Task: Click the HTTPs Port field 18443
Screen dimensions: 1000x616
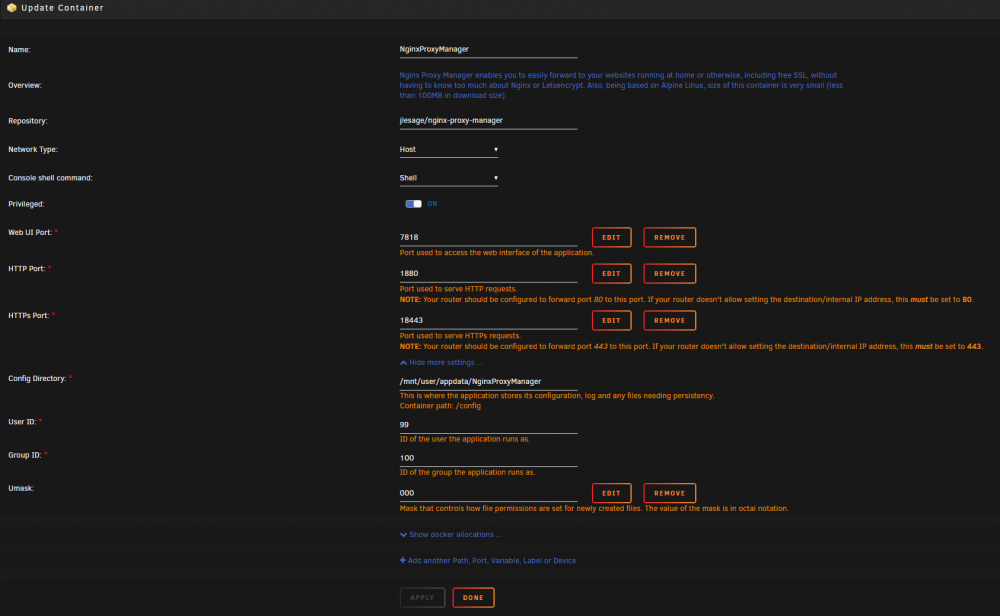Action: [489, 321]
